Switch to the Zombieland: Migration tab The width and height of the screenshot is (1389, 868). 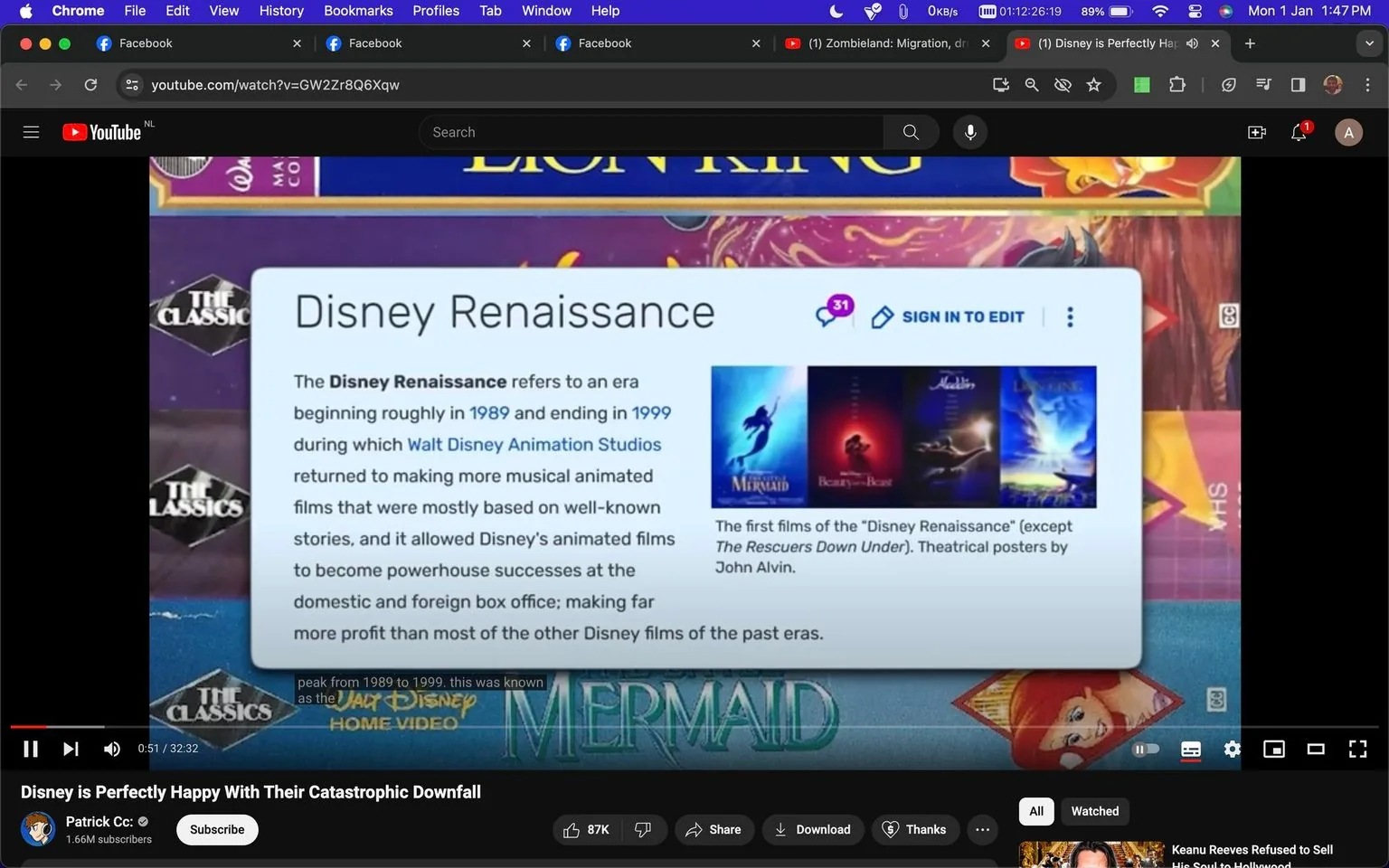pos(882,42)
